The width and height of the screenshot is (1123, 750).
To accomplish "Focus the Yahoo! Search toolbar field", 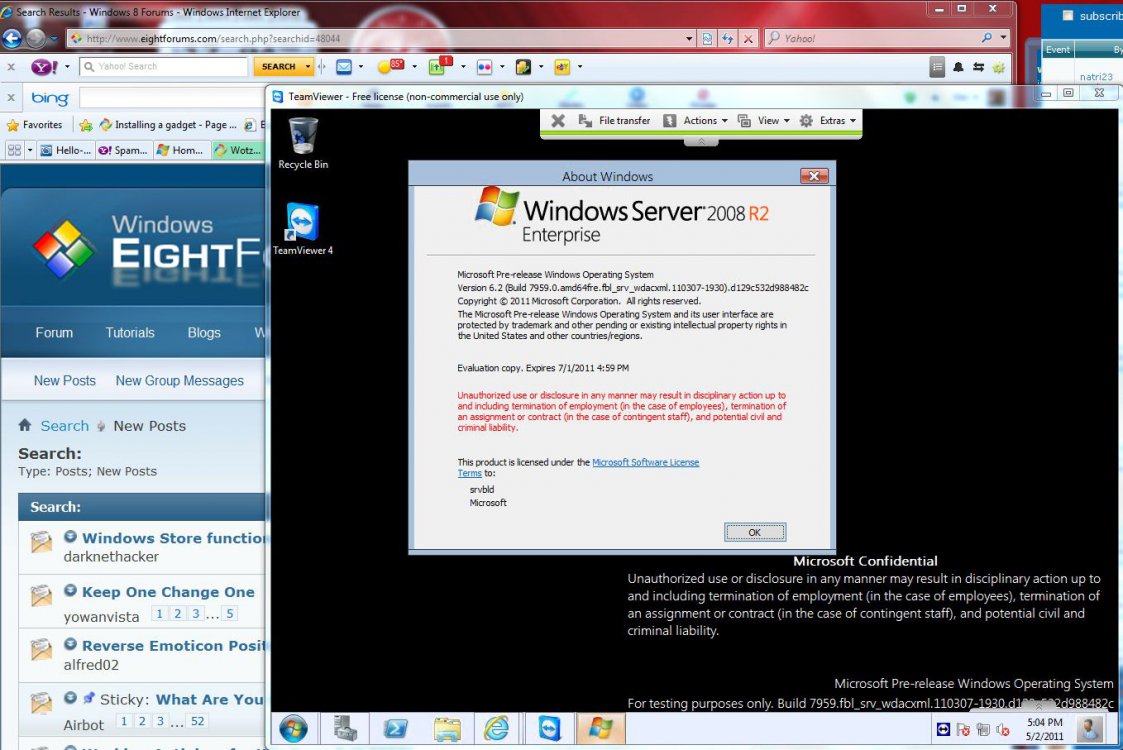I will (x=165, y=67).
